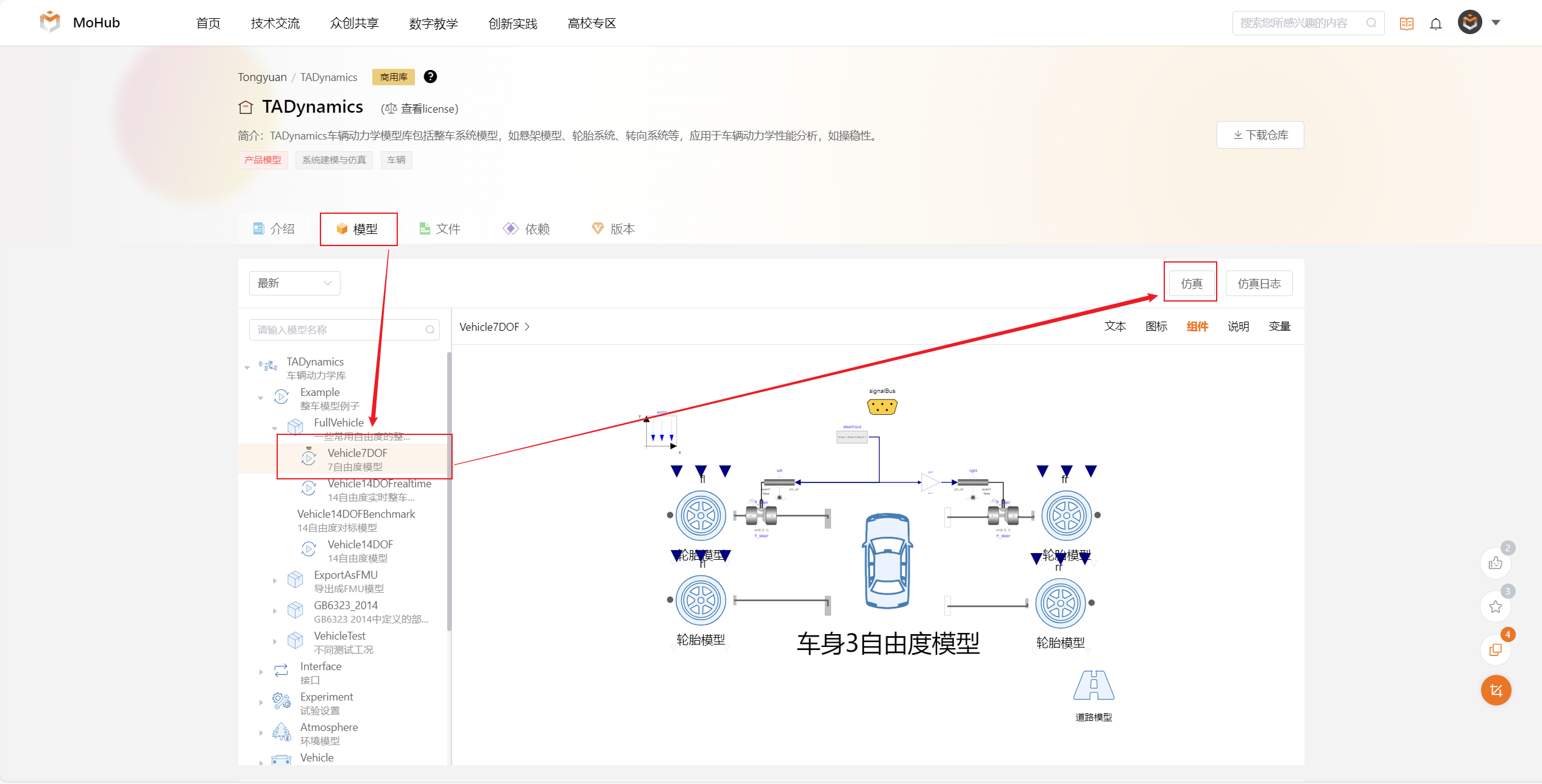Click the notification bell icon
Viewport: 1542px width, 784px height.
[x=1436, y=24]
